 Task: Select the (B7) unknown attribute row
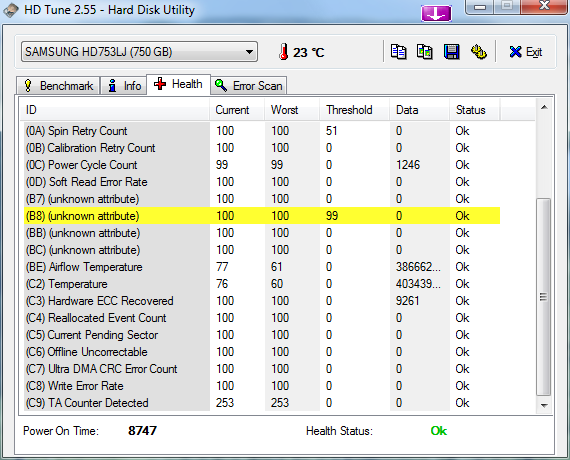pos(262,199)
